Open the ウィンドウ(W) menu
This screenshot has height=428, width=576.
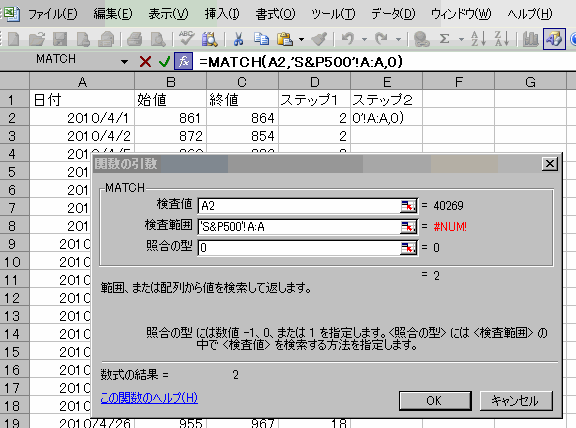point(461,14)
